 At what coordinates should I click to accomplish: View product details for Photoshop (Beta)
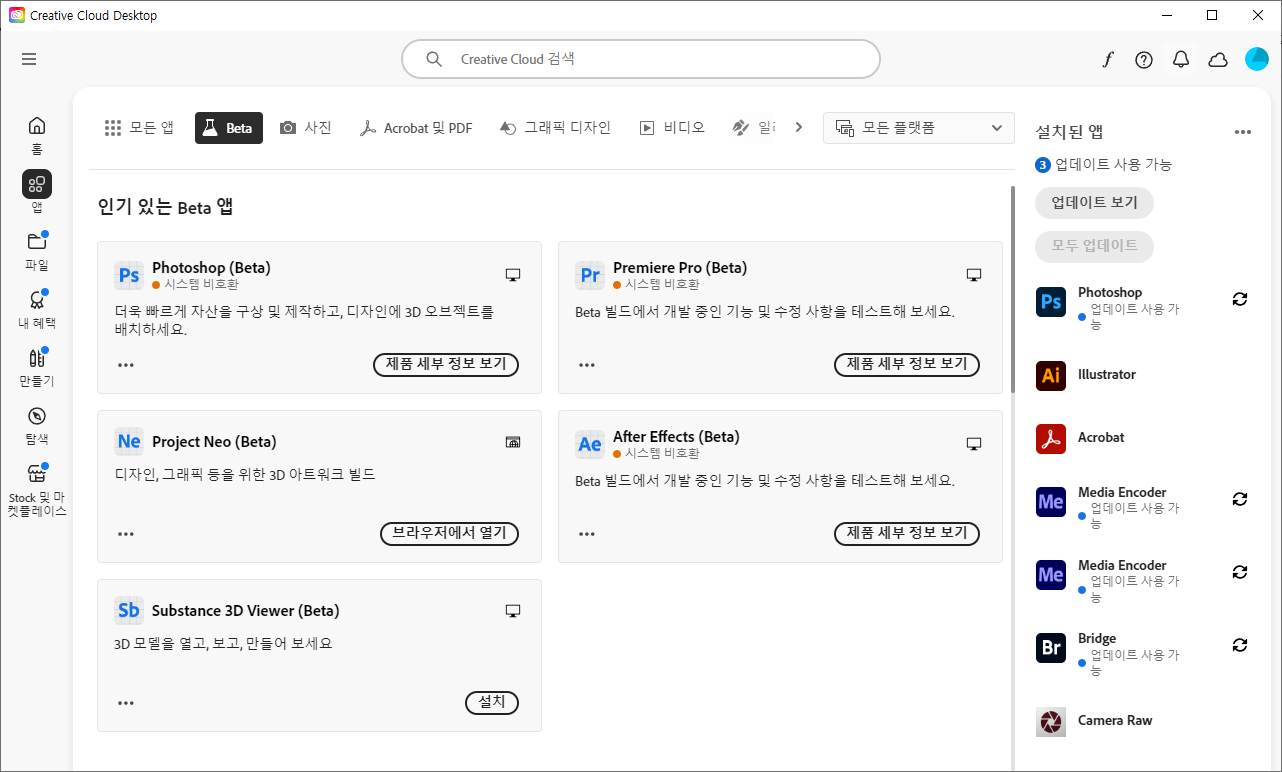pos(446,364)
